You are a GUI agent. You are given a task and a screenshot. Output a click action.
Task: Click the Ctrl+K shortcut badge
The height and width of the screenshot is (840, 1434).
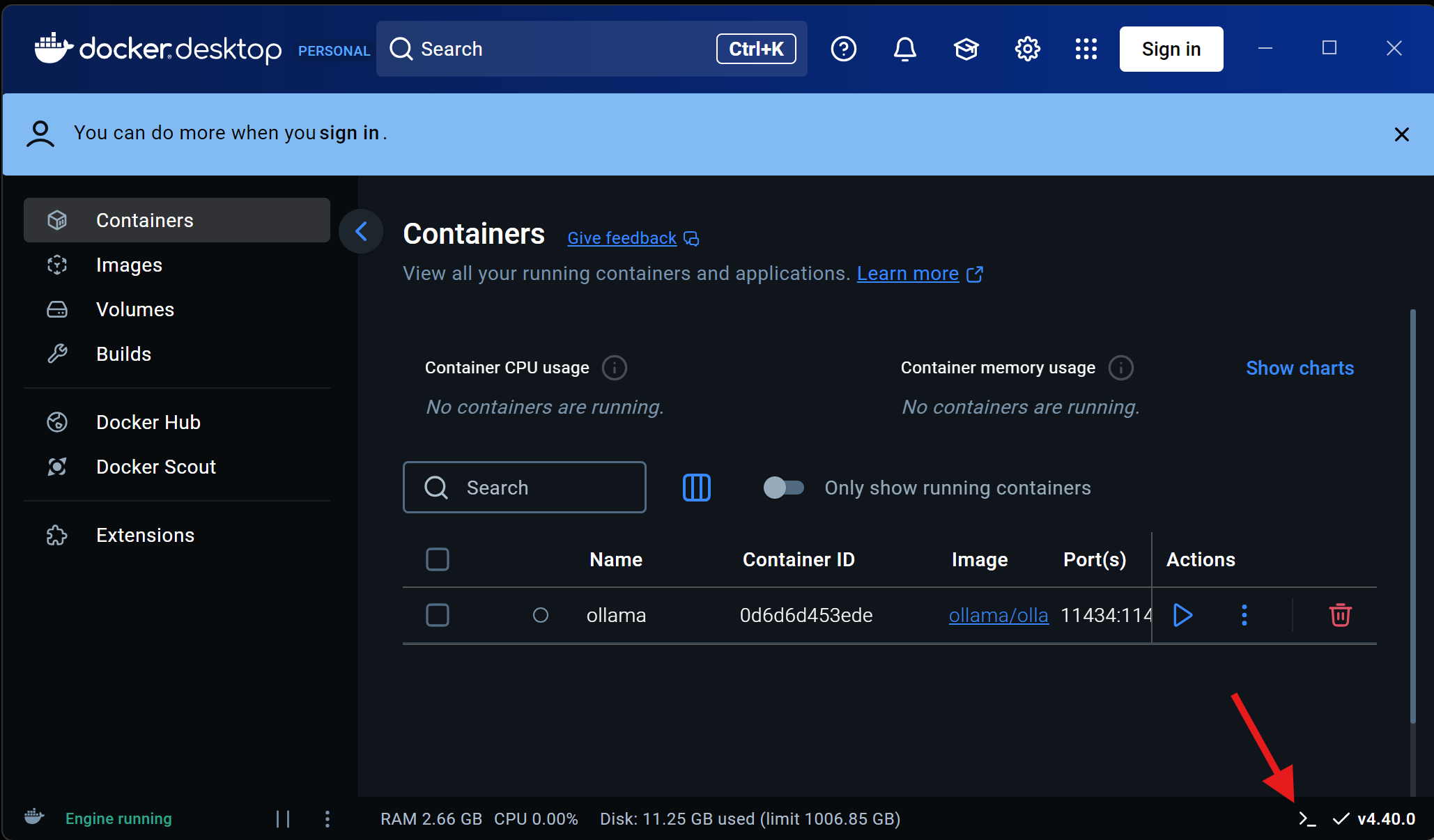pos(756,49)
